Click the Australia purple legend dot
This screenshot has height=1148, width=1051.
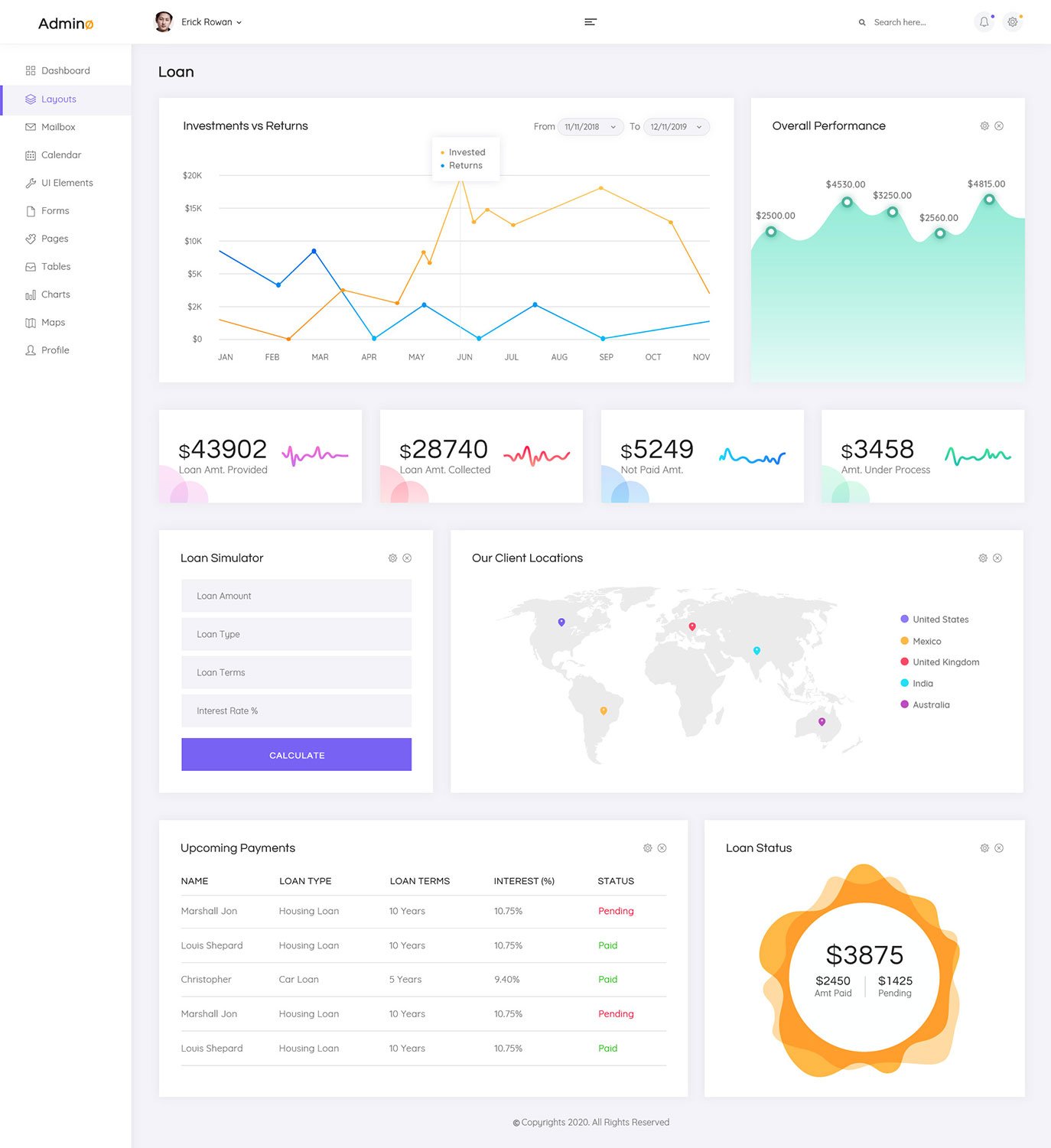pos(905,704)
